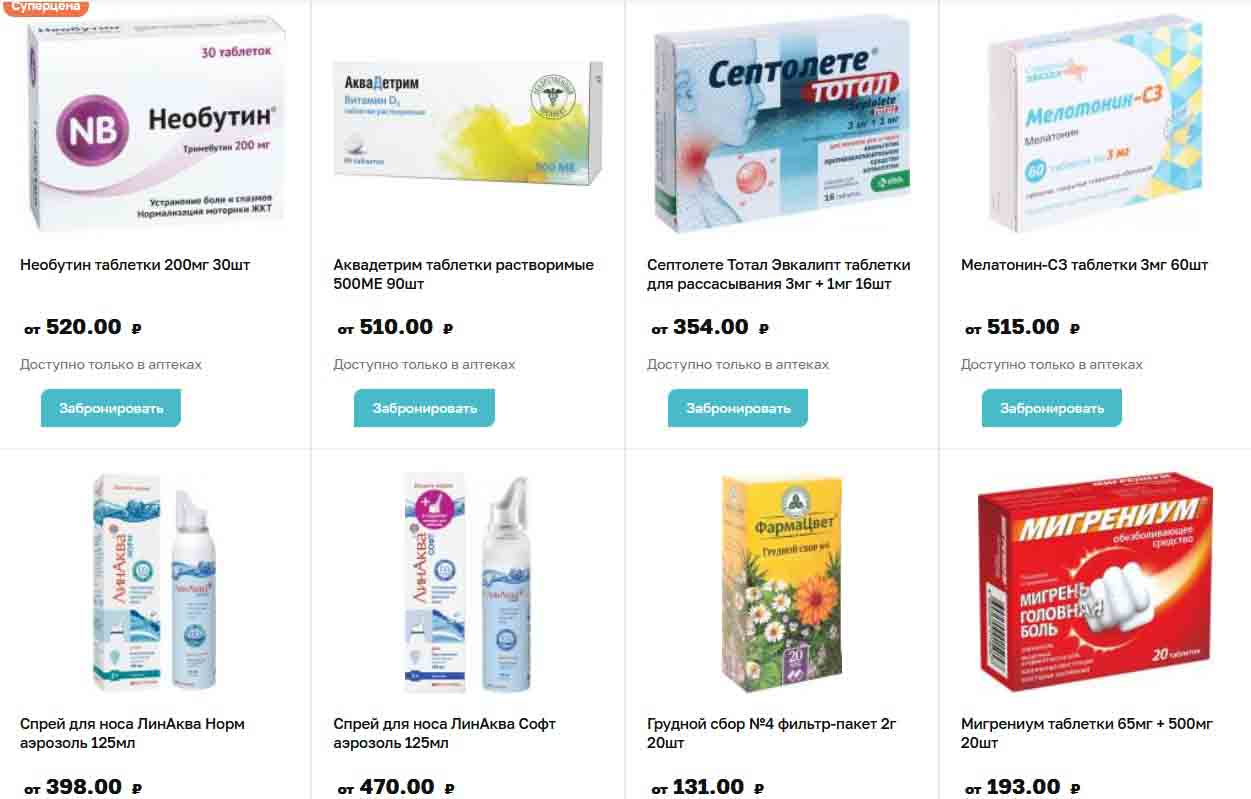The height and width of the screenshot is (799, 1251).
Task: Click the Мелатонин-СЗ product image
Action: (x=1095, y=123)
